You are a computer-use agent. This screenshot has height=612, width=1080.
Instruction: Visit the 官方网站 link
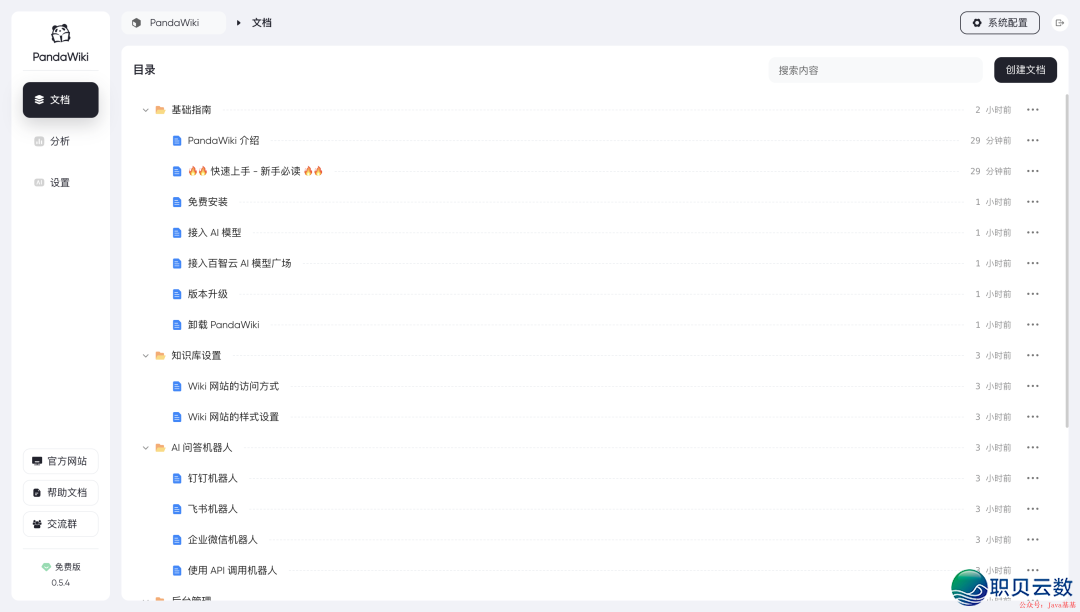pos(61,461)
